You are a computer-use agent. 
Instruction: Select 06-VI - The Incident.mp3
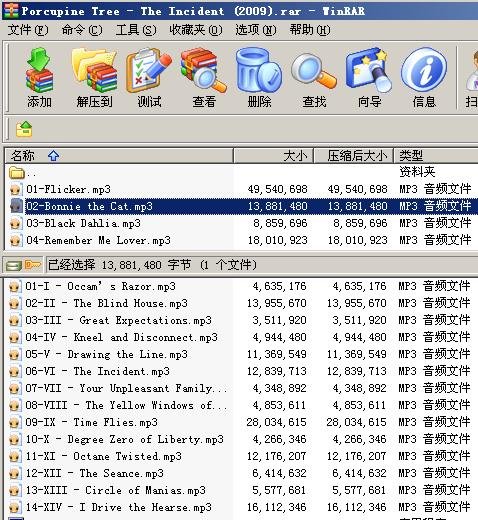97,372
